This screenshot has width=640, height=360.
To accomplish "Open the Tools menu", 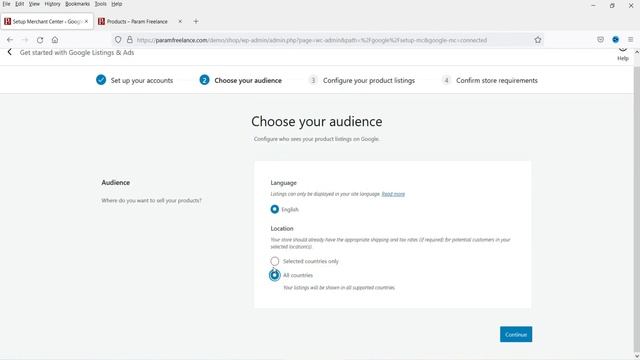I will coord(101,4).
